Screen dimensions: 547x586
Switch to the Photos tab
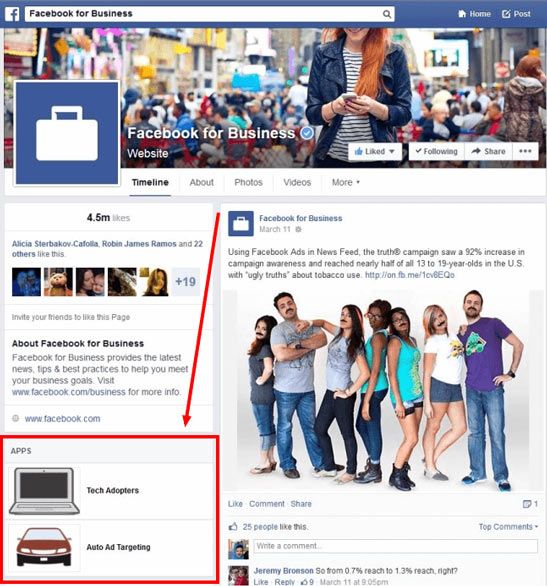click(248, 182)
